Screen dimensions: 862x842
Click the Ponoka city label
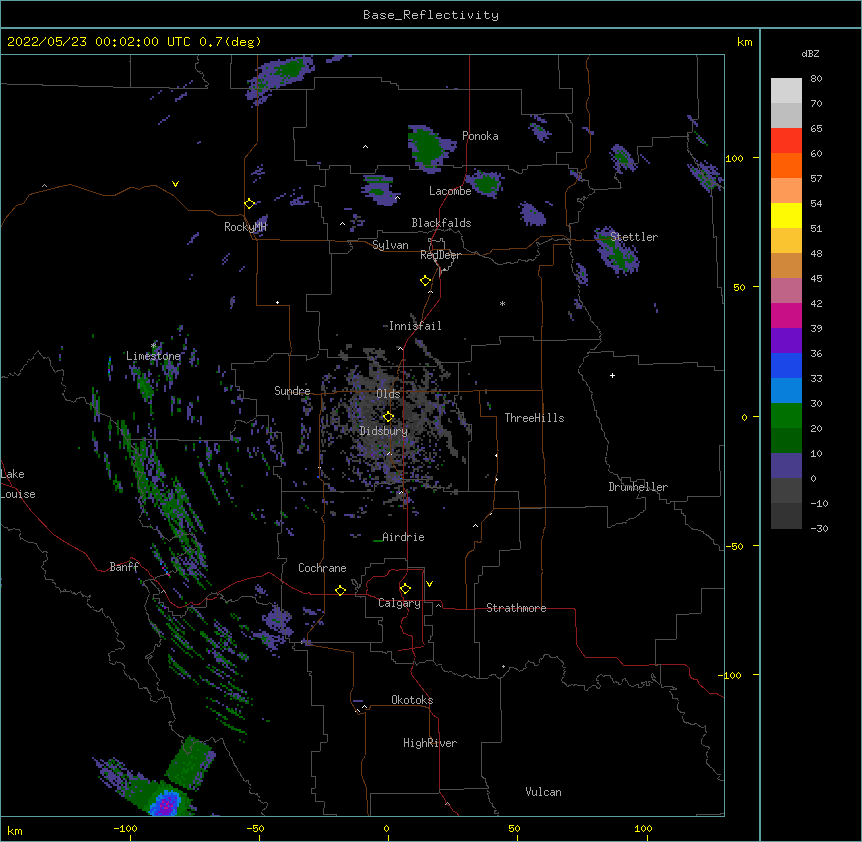480,136
